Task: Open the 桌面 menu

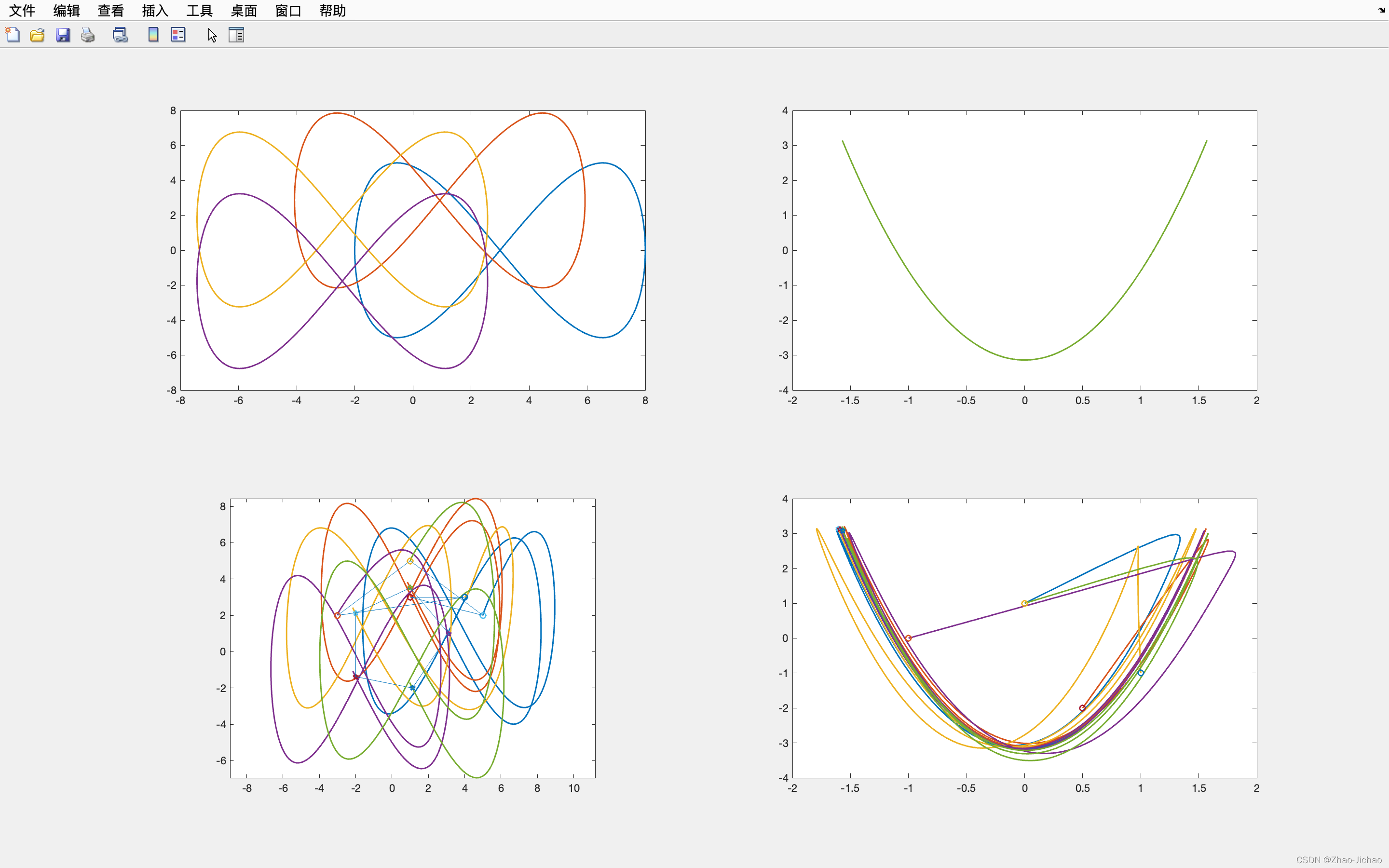Action: tap(244, 10)
